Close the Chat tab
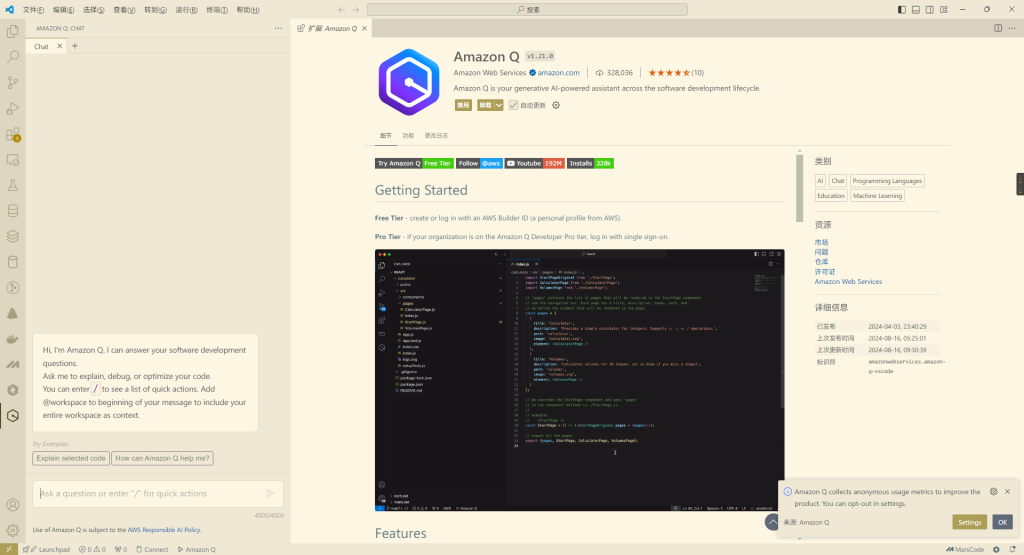 (59, 46)
